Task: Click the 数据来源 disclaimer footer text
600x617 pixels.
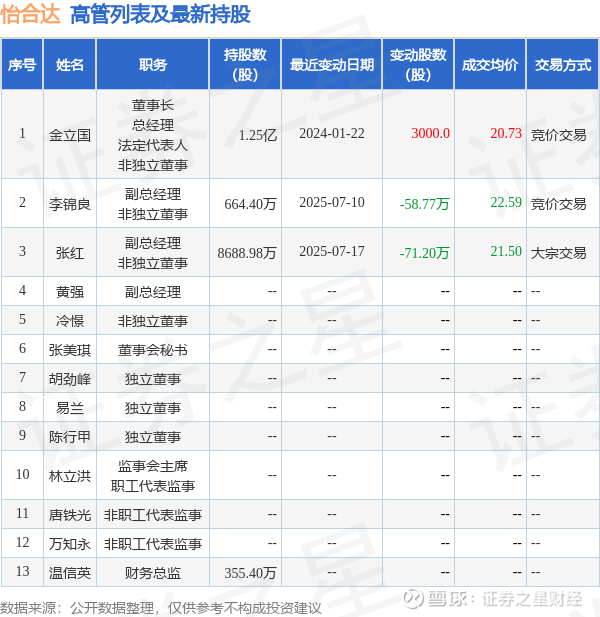Action: coord(161,608)
